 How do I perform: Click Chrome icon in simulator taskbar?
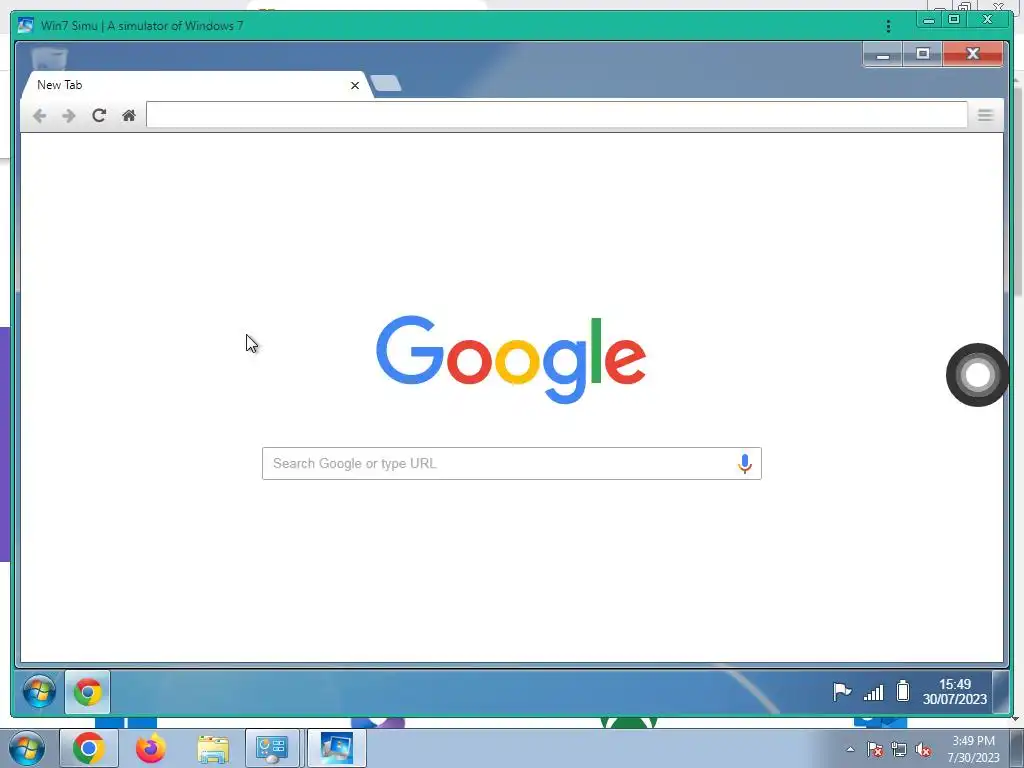pos(88,692)
